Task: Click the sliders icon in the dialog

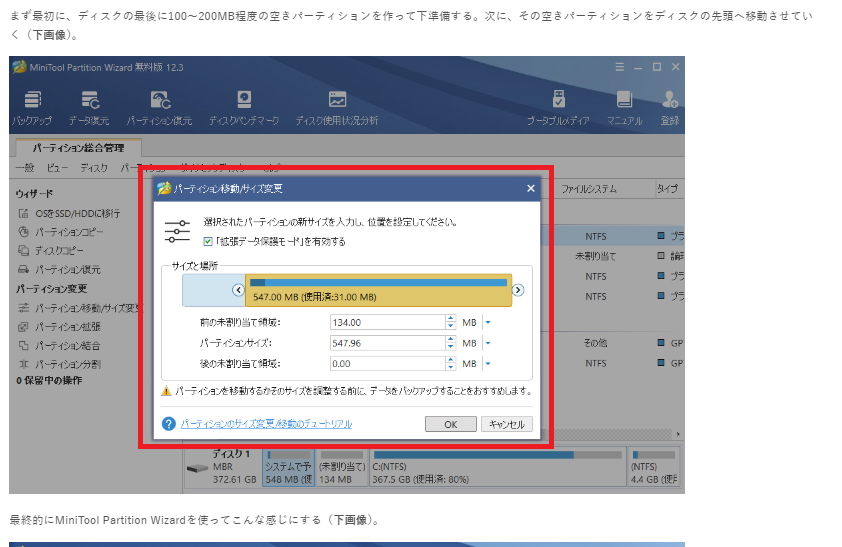Action: (177, 231)
